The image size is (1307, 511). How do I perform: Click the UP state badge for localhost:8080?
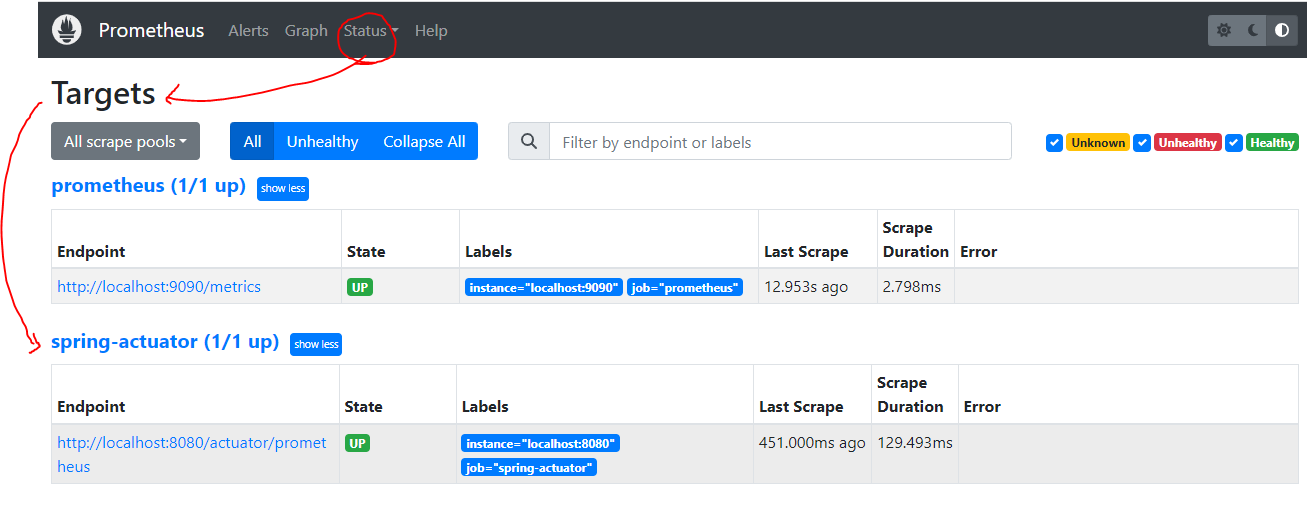(357, 442)
